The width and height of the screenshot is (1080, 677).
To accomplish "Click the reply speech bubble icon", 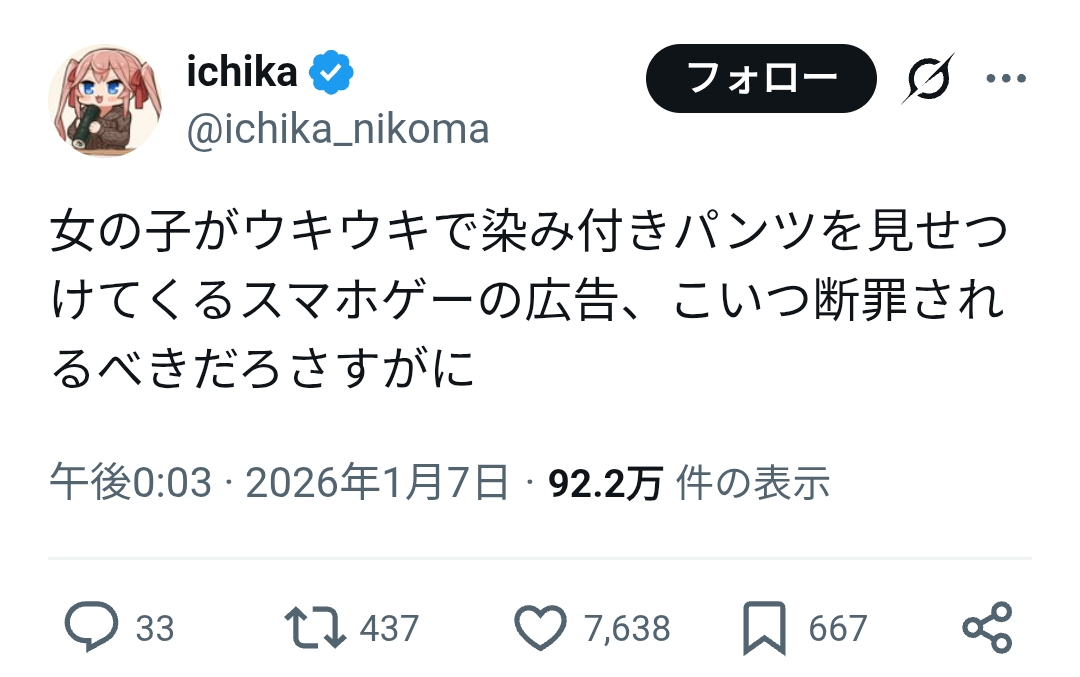I will [90, 627].
